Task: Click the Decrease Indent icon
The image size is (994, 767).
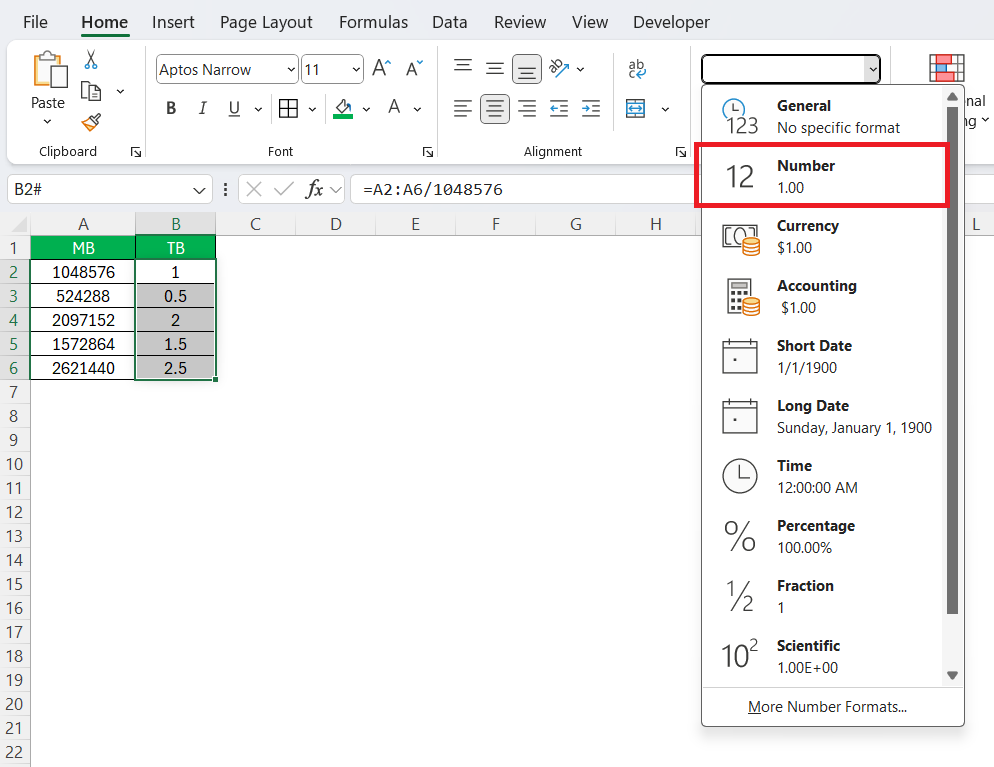Action: coord(558,109)
